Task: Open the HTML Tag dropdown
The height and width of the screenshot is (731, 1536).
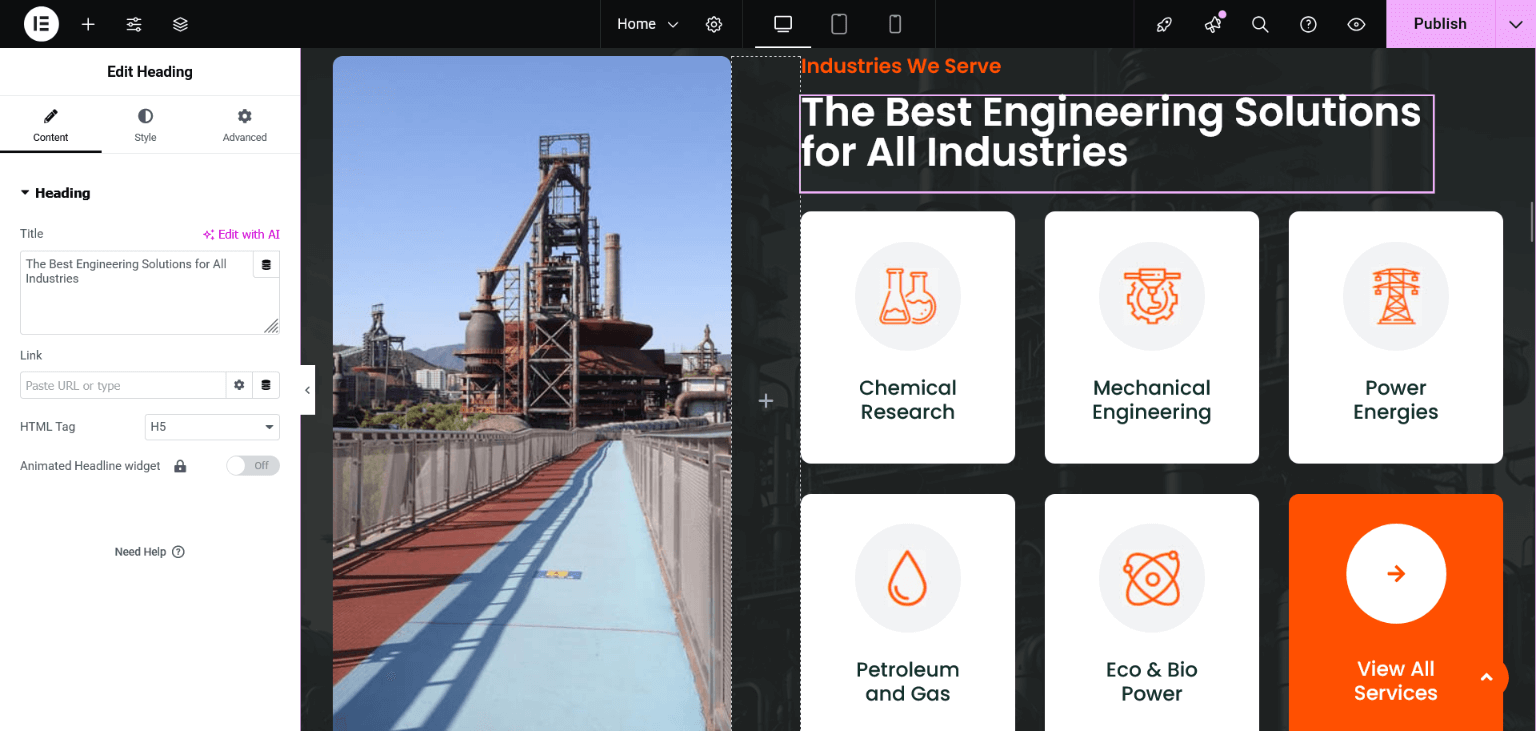Action: click(212, 427)
